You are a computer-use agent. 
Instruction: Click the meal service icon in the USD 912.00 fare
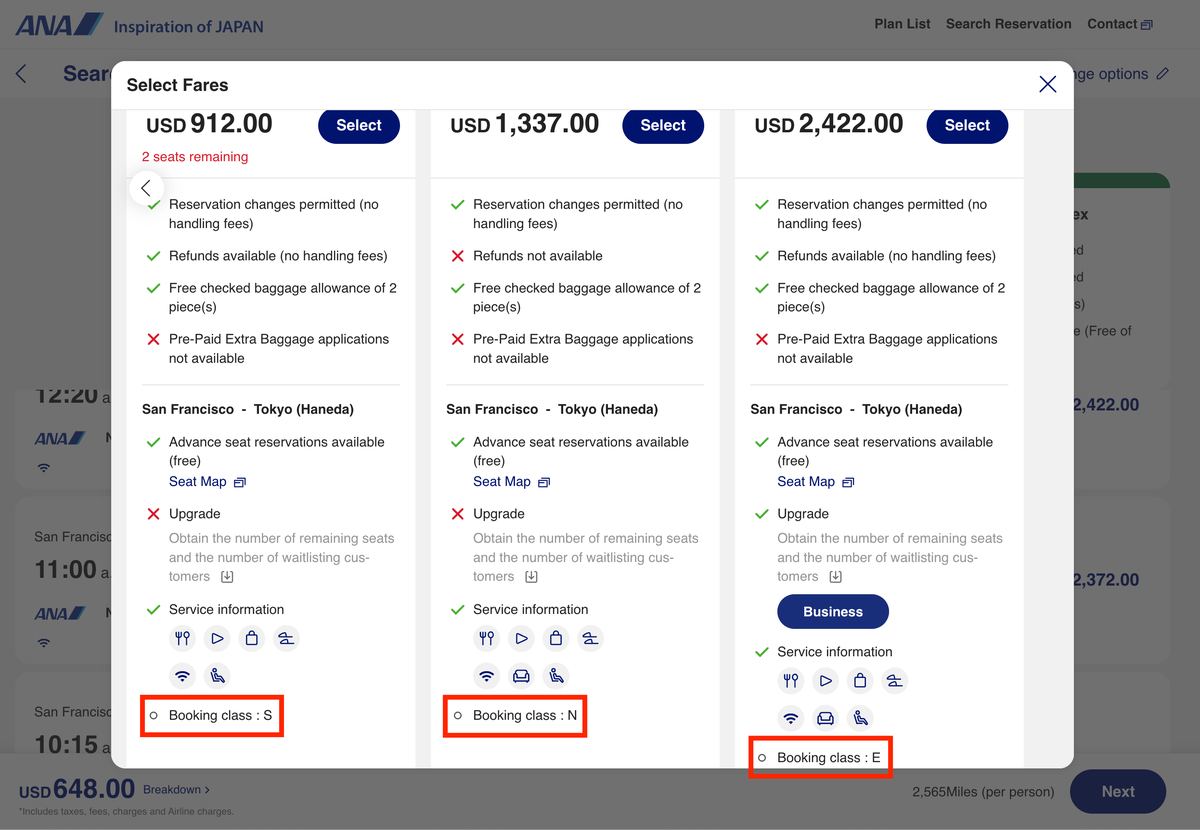click(x=182, y=639)
